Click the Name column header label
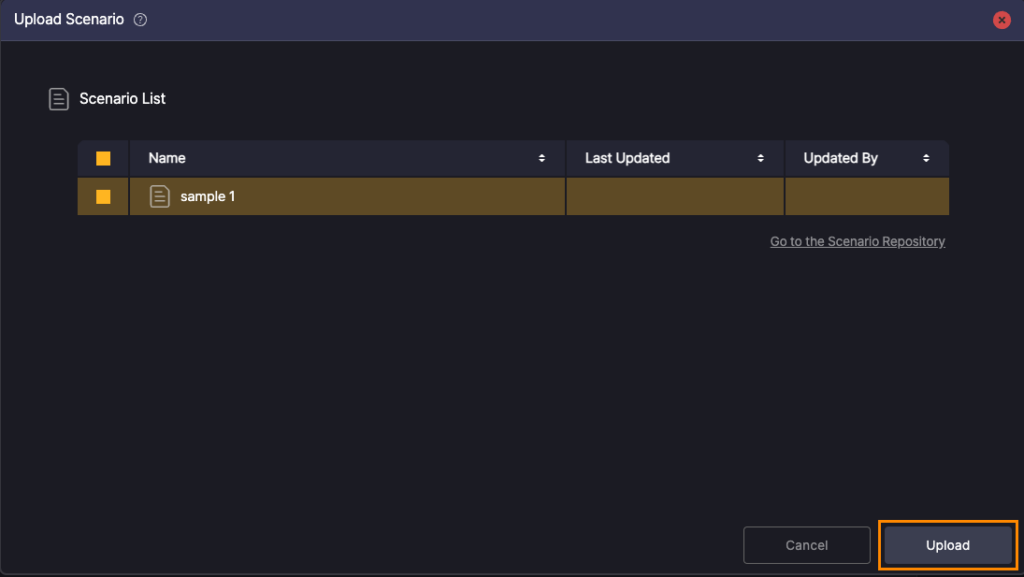The image size is (1024, 577). coord(167,158)
